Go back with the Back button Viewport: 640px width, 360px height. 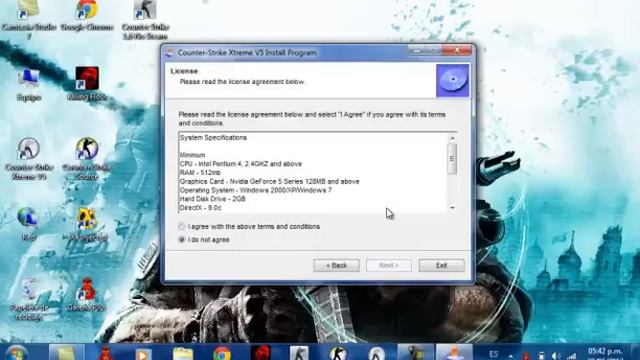tap(336, 265)
